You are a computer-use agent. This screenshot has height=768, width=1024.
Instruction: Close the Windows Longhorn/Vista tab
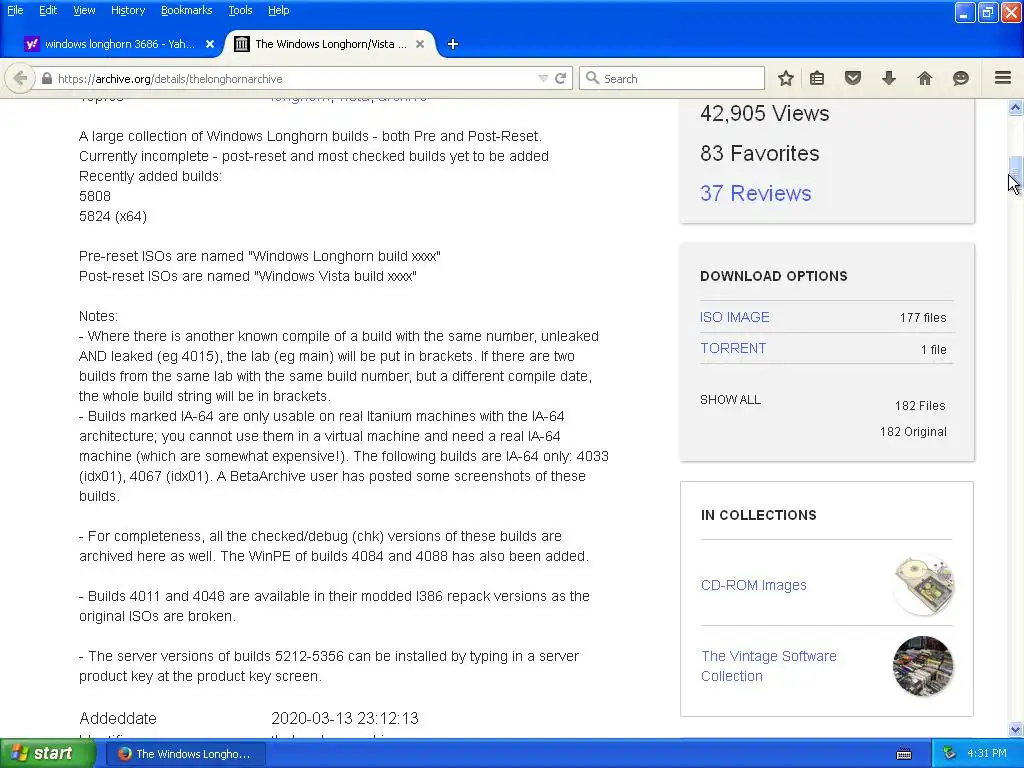pyautogui.click(x=420, y=44)
